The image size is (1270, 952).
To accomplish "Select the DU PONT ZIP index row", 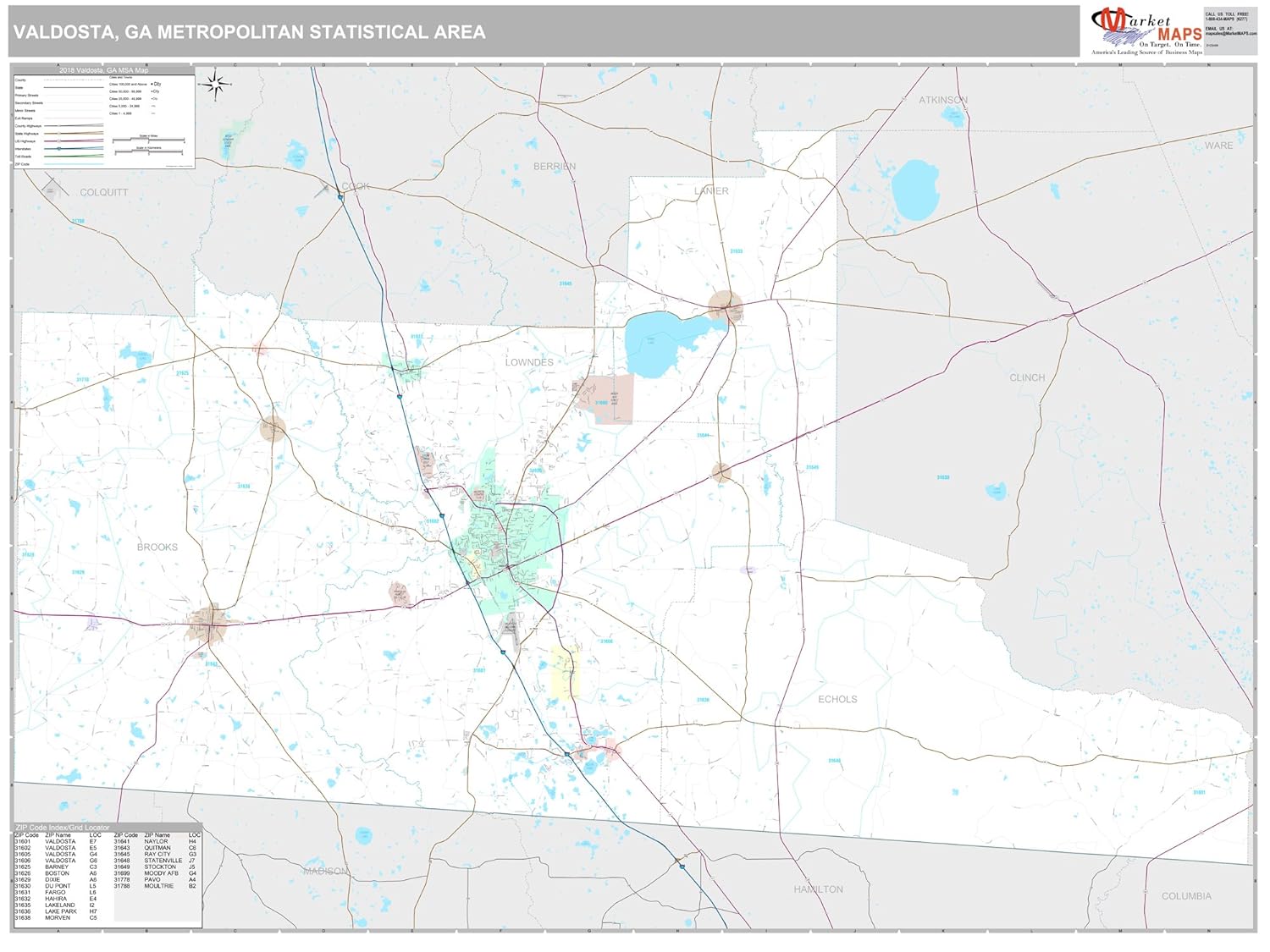I will coord(58,886).
